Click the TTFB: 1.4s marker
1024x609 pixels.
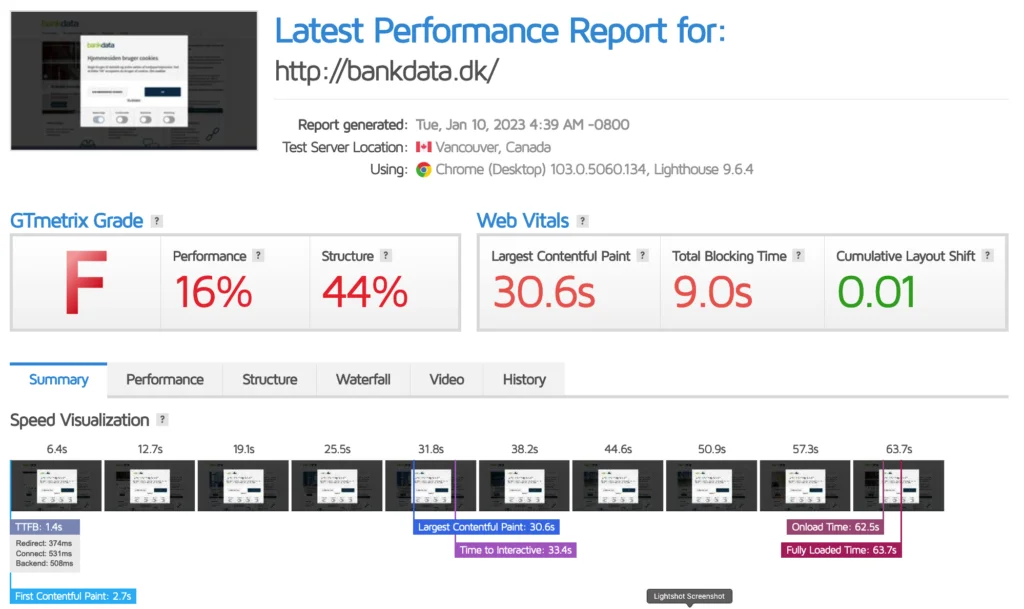[x=45, y=527]
